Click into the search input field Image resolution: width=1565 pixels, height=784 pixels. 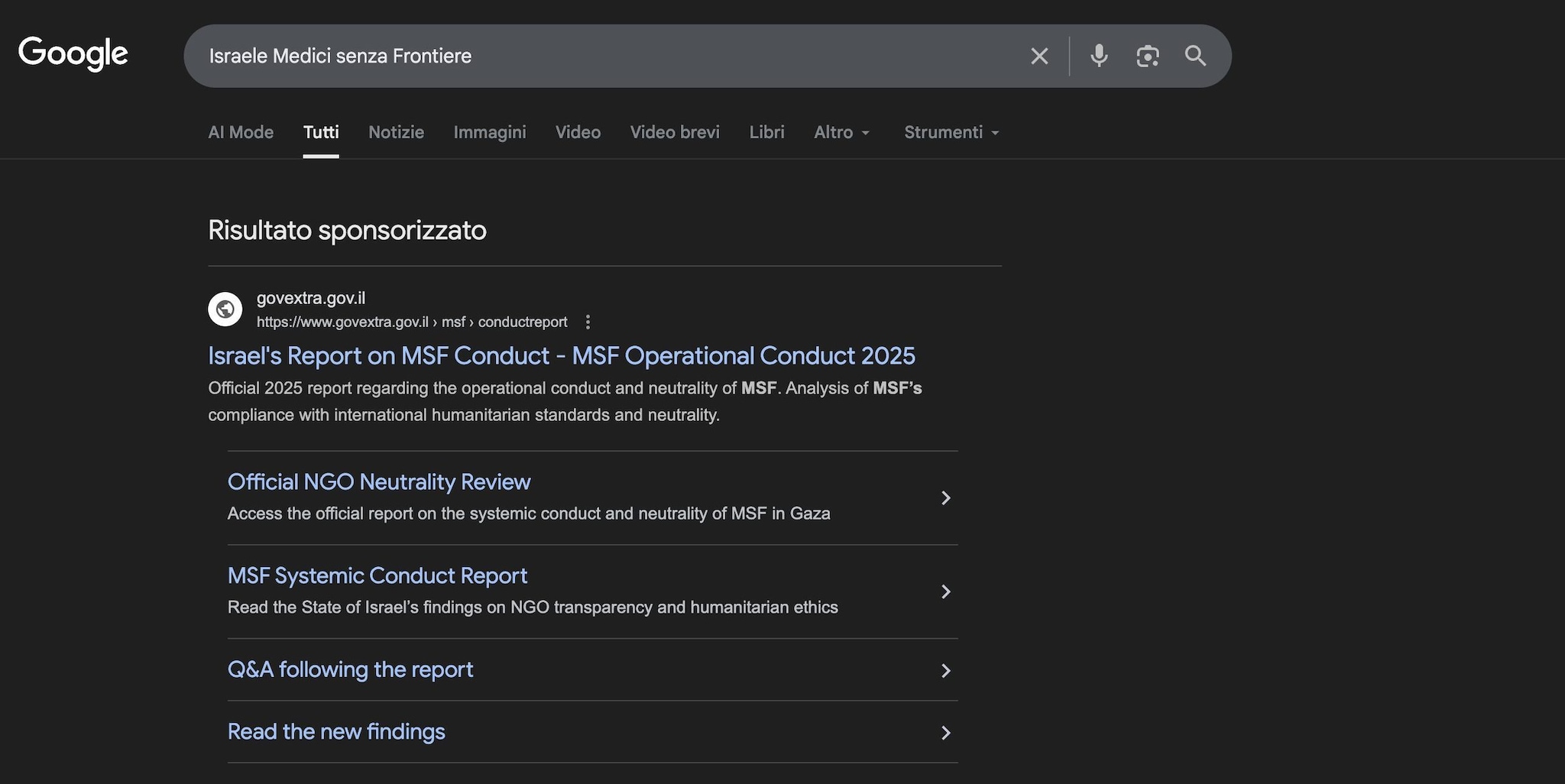(x=611, y=56)
